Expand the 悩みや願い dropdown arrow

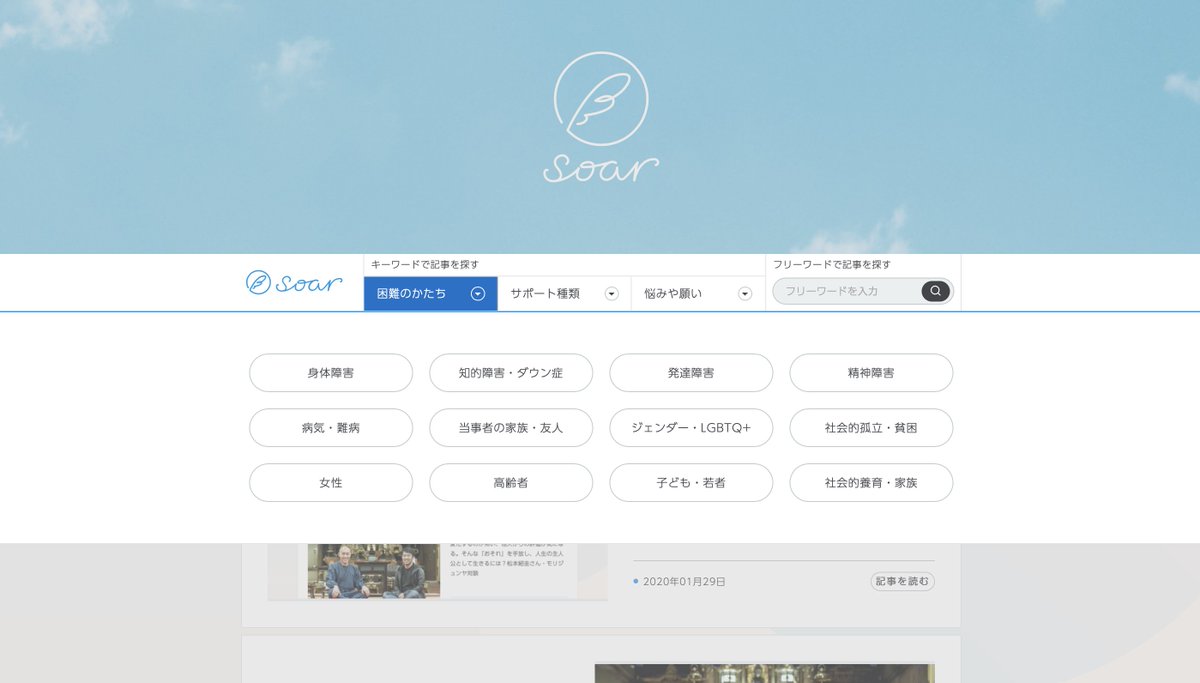point(745,294)
